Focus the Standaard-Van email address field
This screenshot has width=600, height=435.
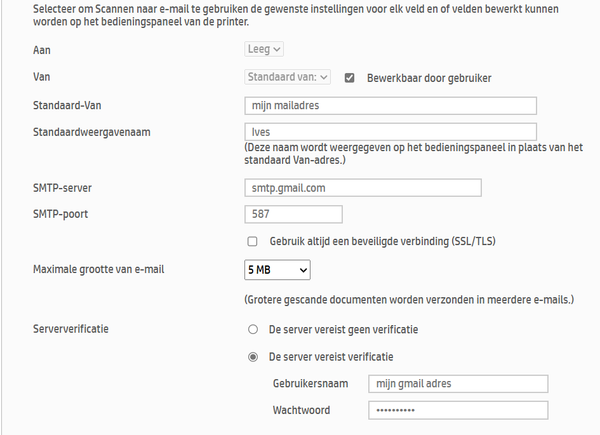point(390,106)
